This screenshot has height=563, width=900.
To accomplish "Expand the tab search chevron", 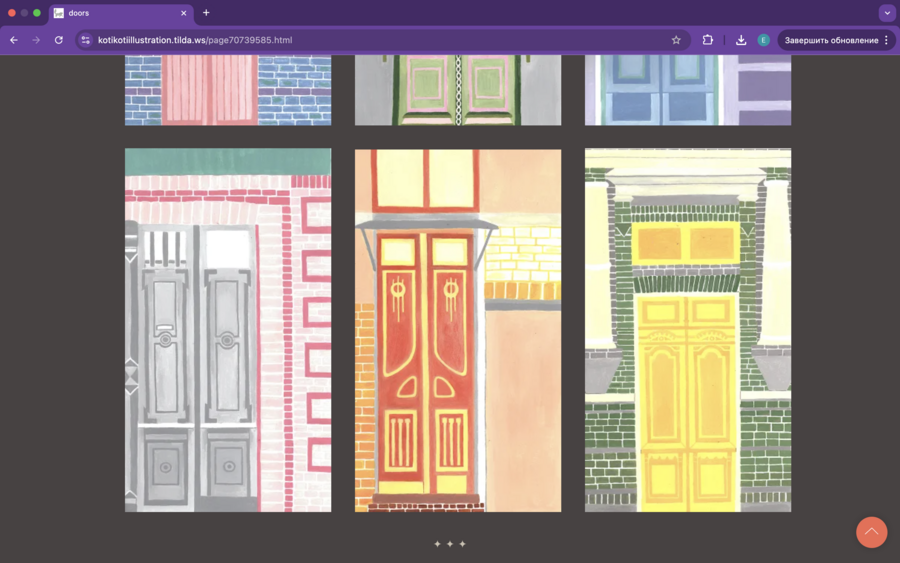I will (887, 13).
